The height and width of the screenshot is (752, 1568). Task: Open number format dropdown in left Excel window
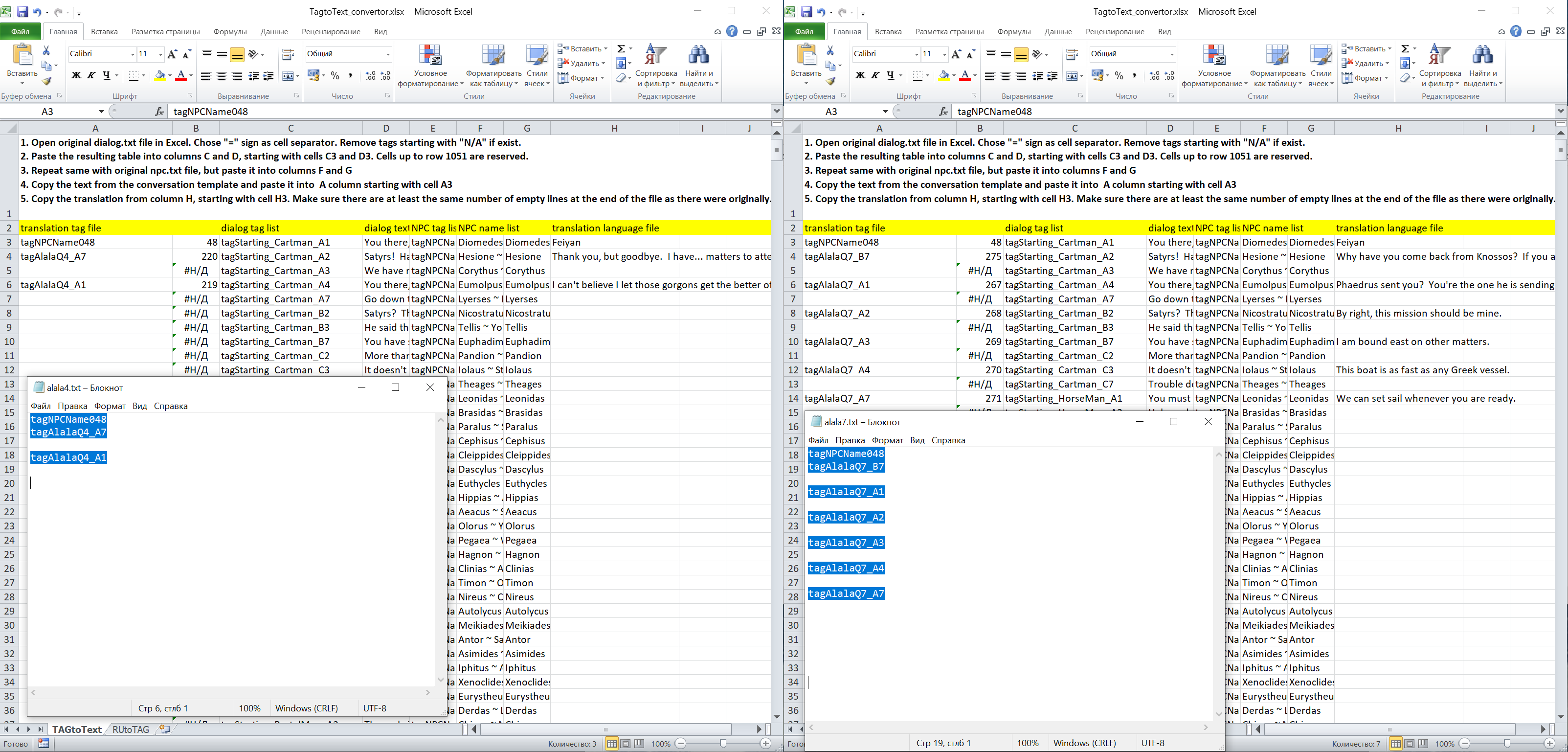[x=387, y=54]
